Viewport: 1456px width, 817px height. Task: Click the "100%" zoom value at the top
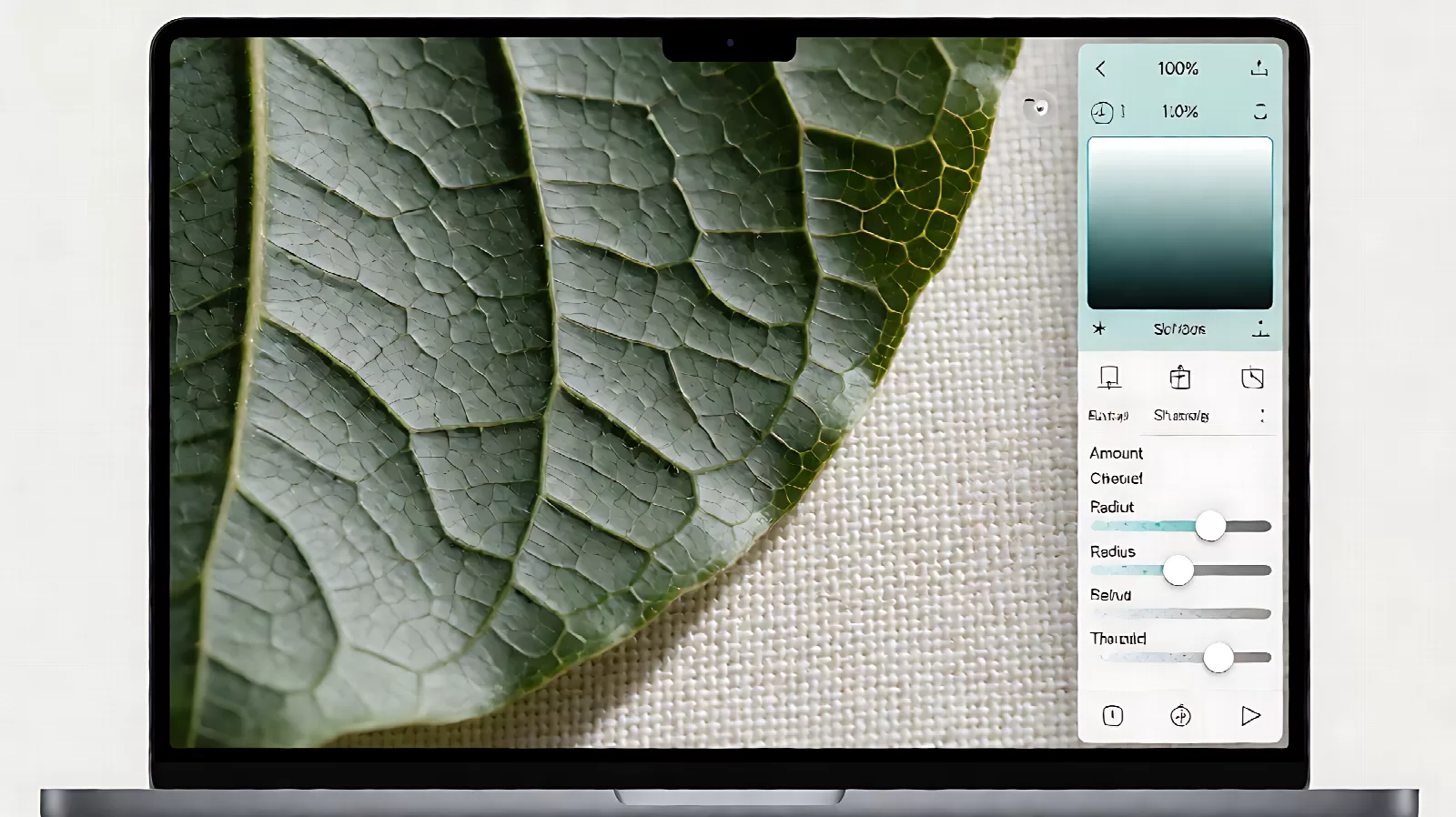(1178, 68)
